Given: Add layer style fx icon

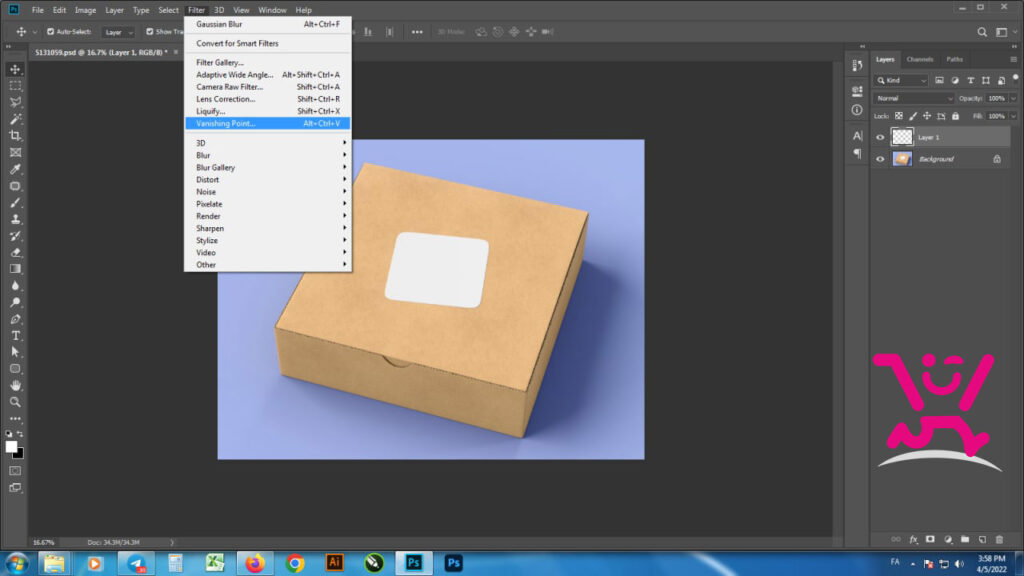Looking at the screenshot, I should [913, 539].
